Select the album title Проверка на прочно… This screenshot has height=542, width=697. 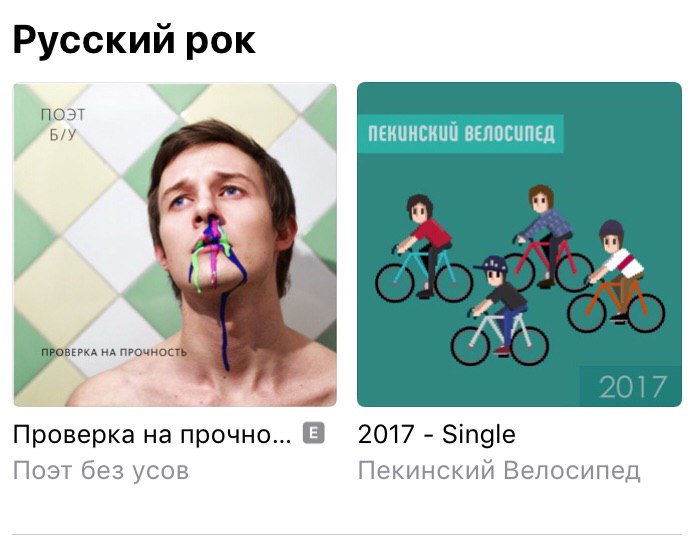pos(152,434)
